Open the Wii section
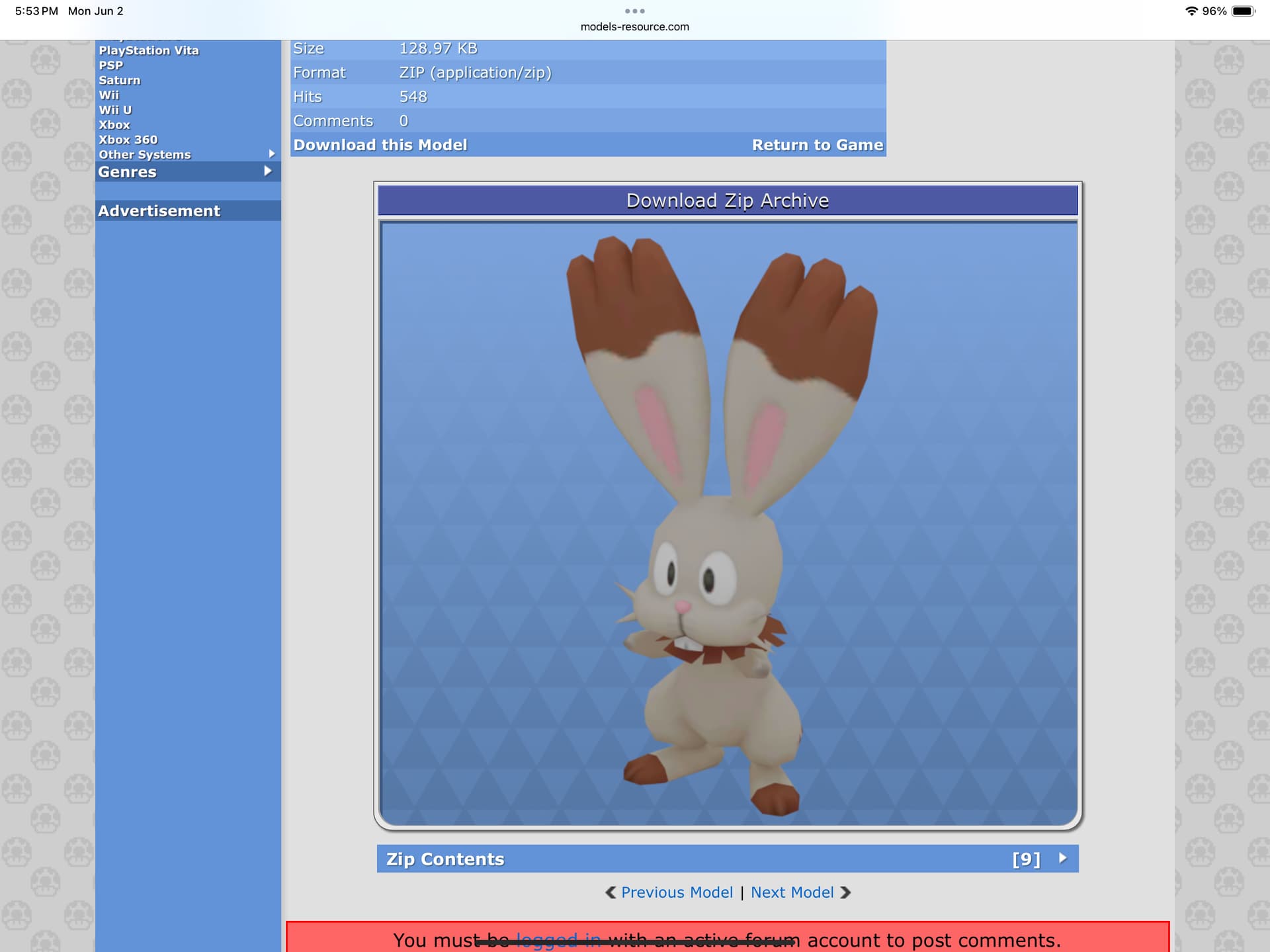This screenshot has height=952, width=1270. (109, 95)
